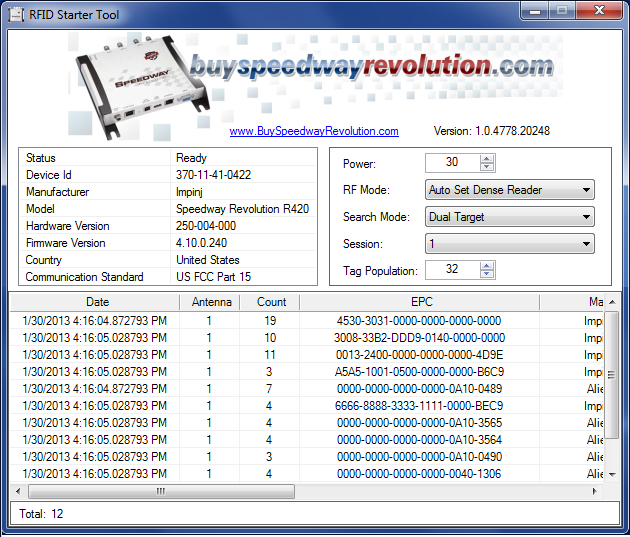
Task: Click the Country value United States
Action: coord(208,260)
